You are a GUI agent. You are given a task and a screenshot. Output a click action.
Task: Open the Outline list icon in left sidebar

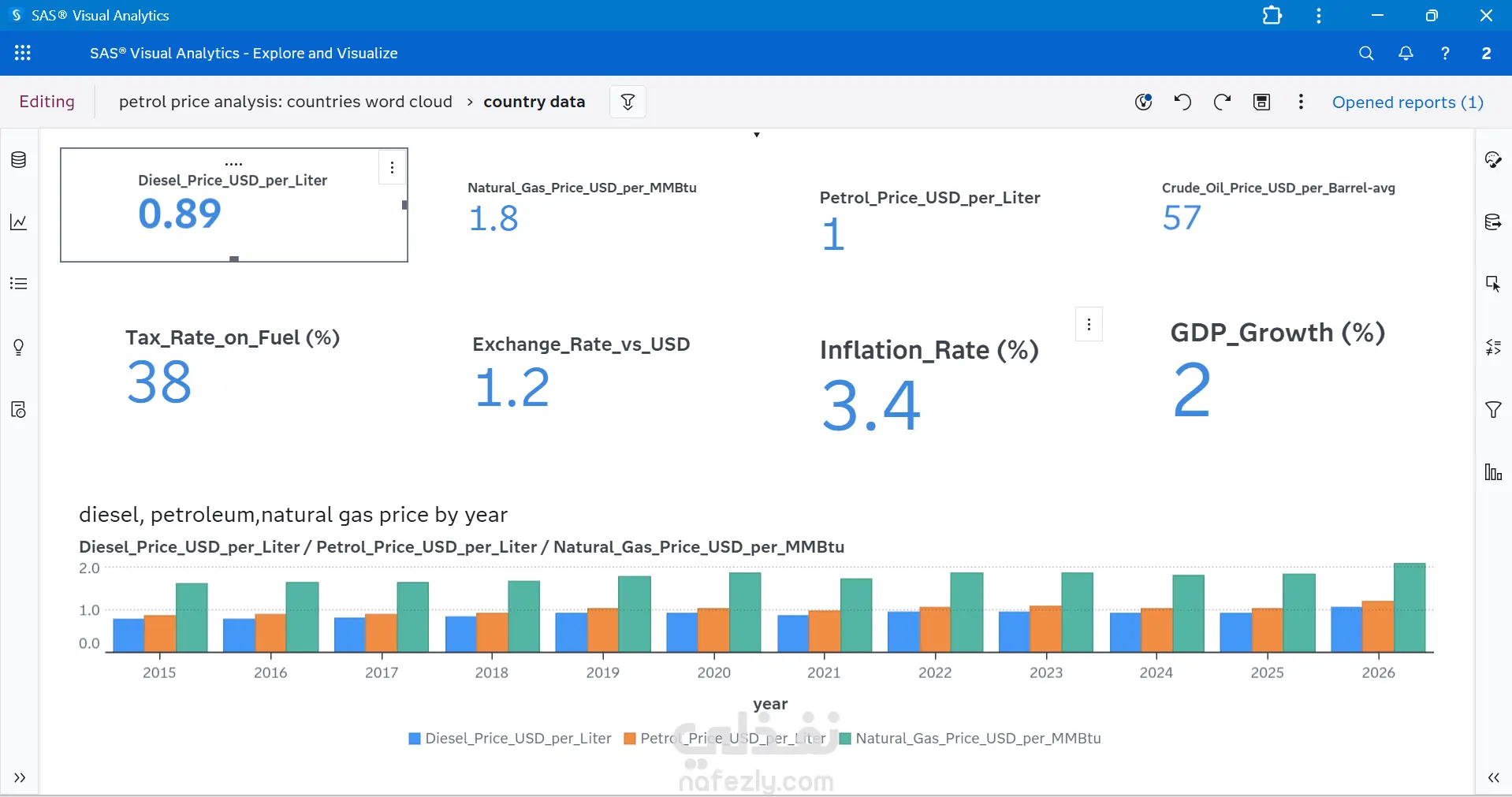tap(19, 284)
